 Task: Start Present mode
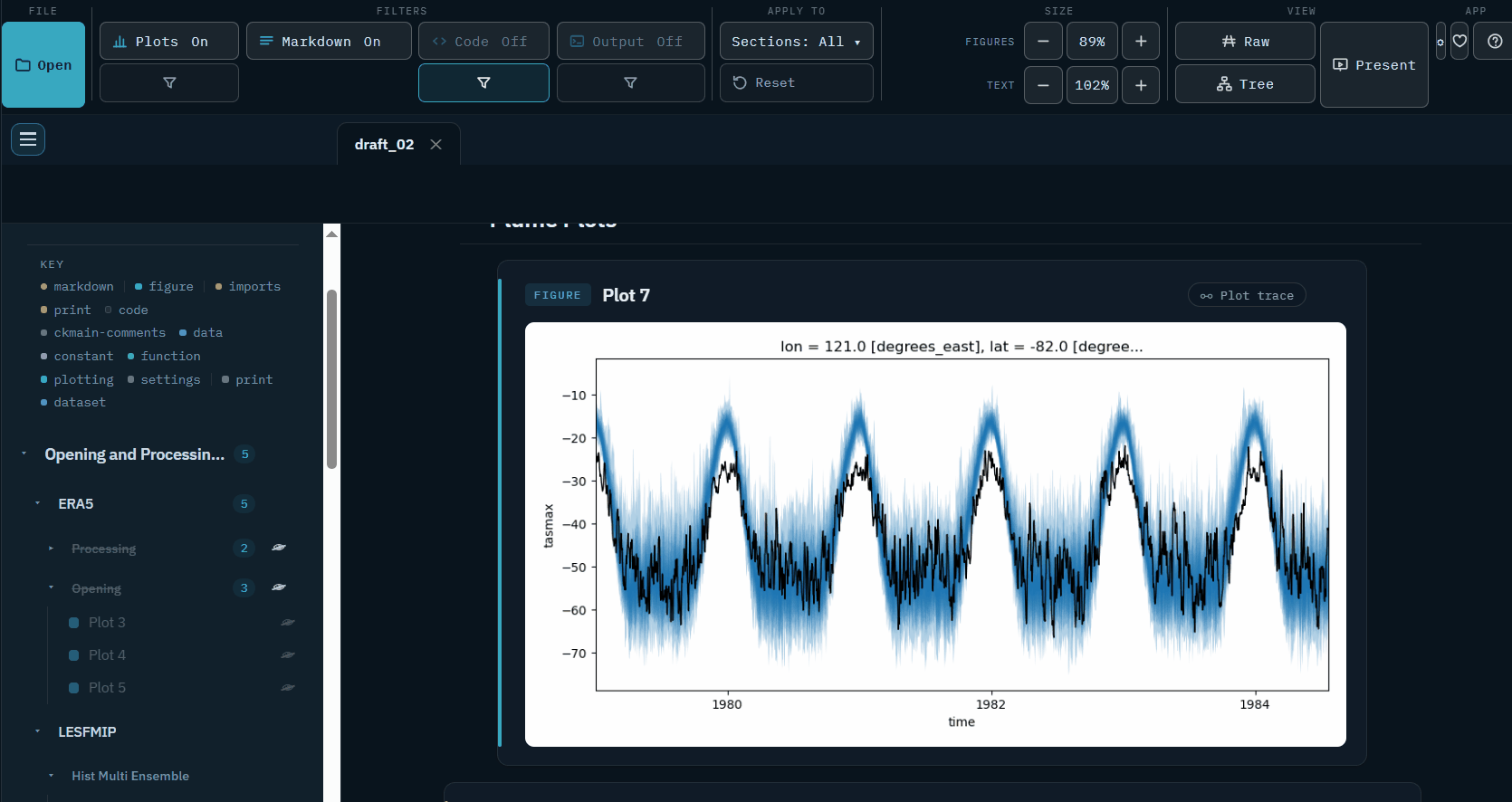1374,65
